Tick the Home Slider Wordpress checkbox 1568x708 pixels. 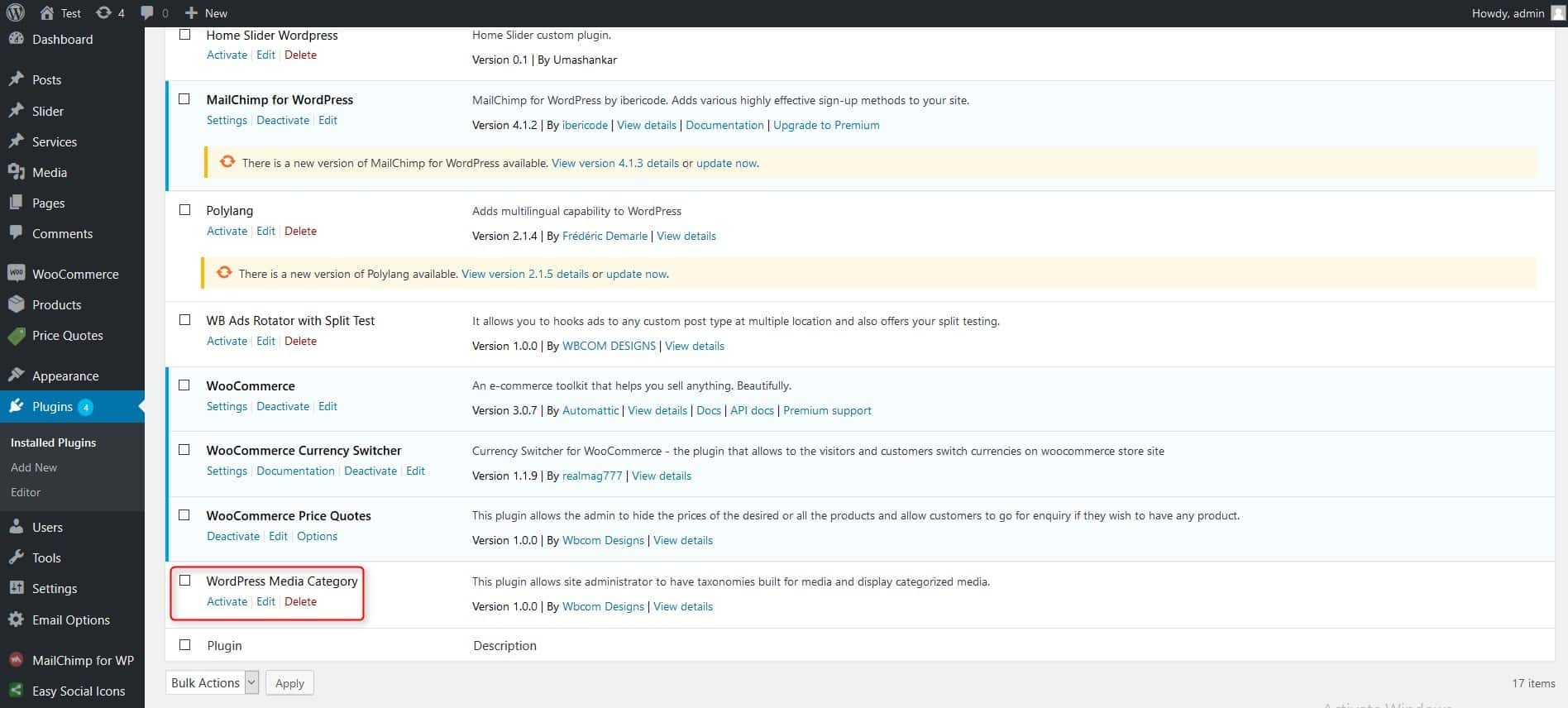point(185,35)
